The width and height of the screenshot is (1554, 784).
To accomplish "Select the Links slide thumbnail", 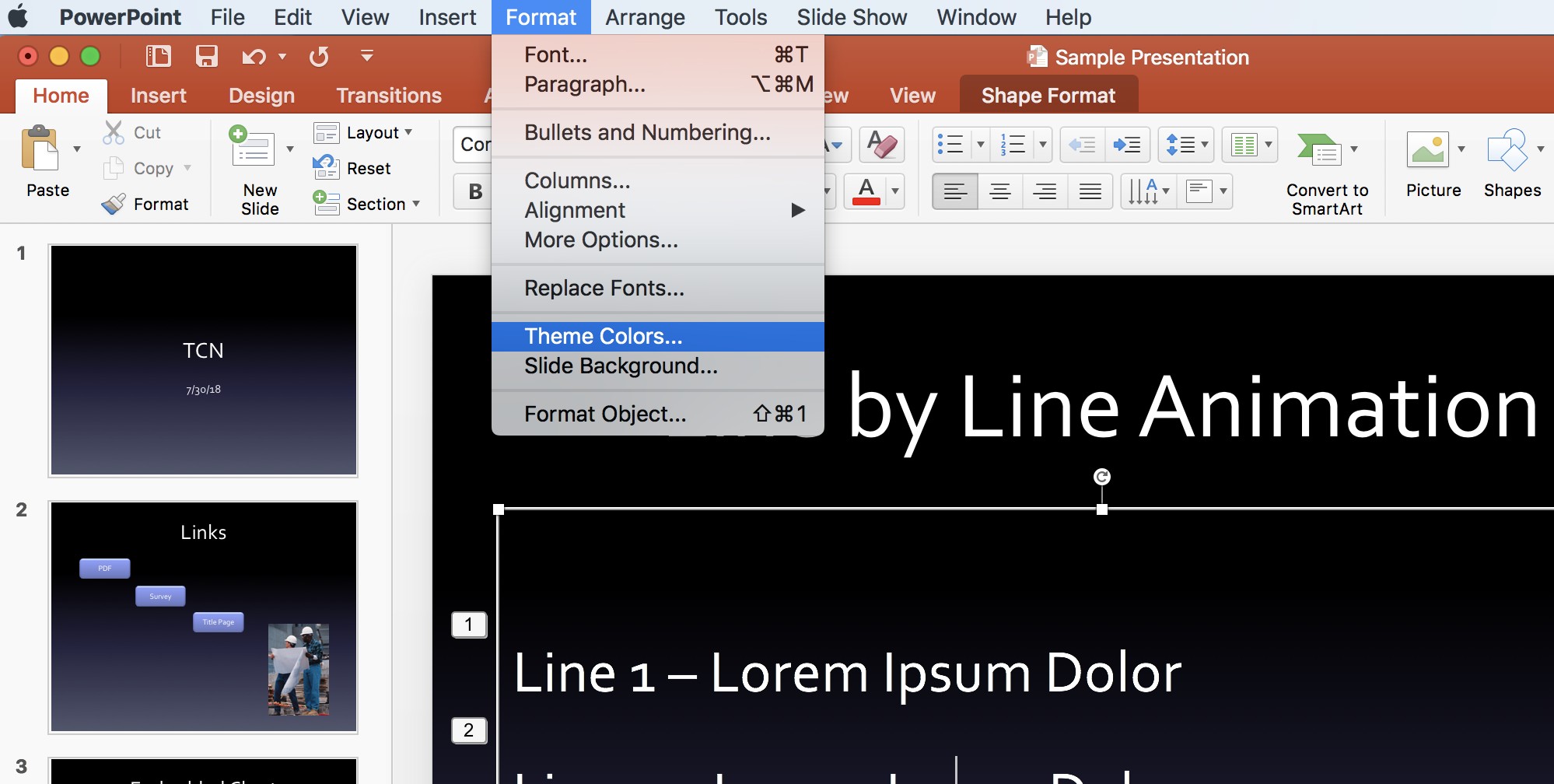I will click(203, 617).
